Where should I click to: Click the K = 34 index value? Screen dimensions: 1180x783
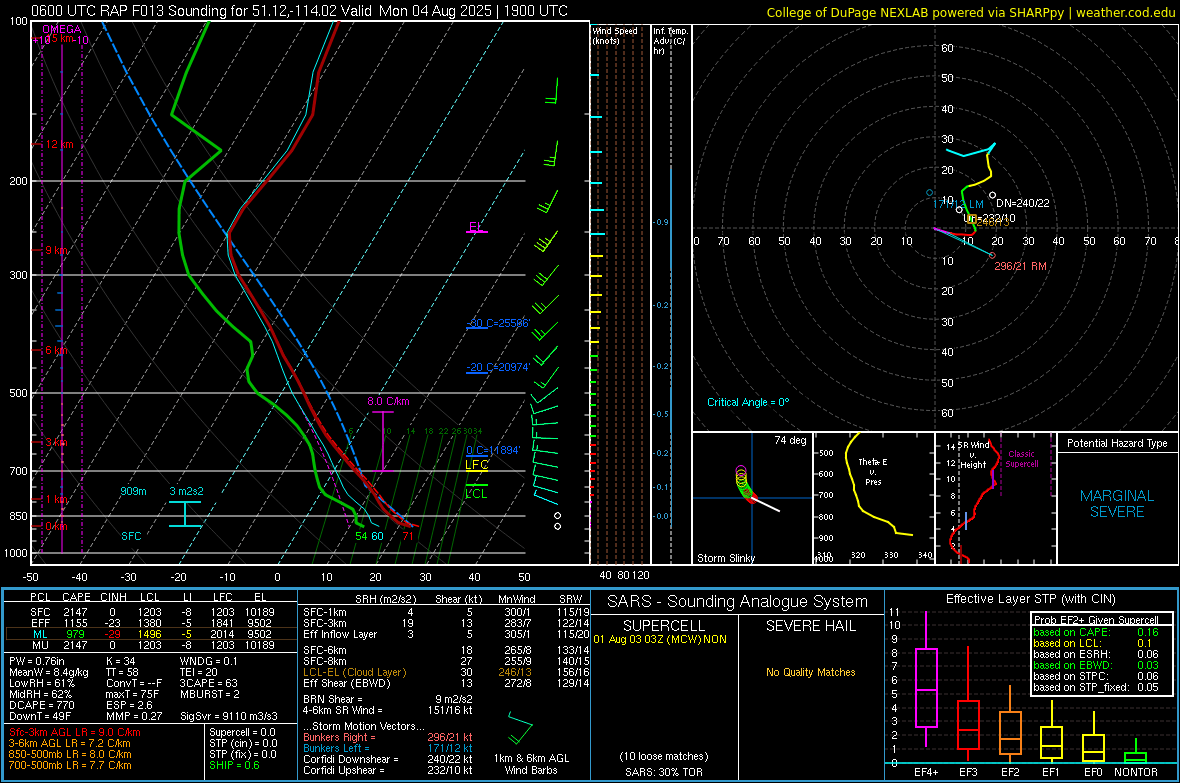tap(120, 662)
